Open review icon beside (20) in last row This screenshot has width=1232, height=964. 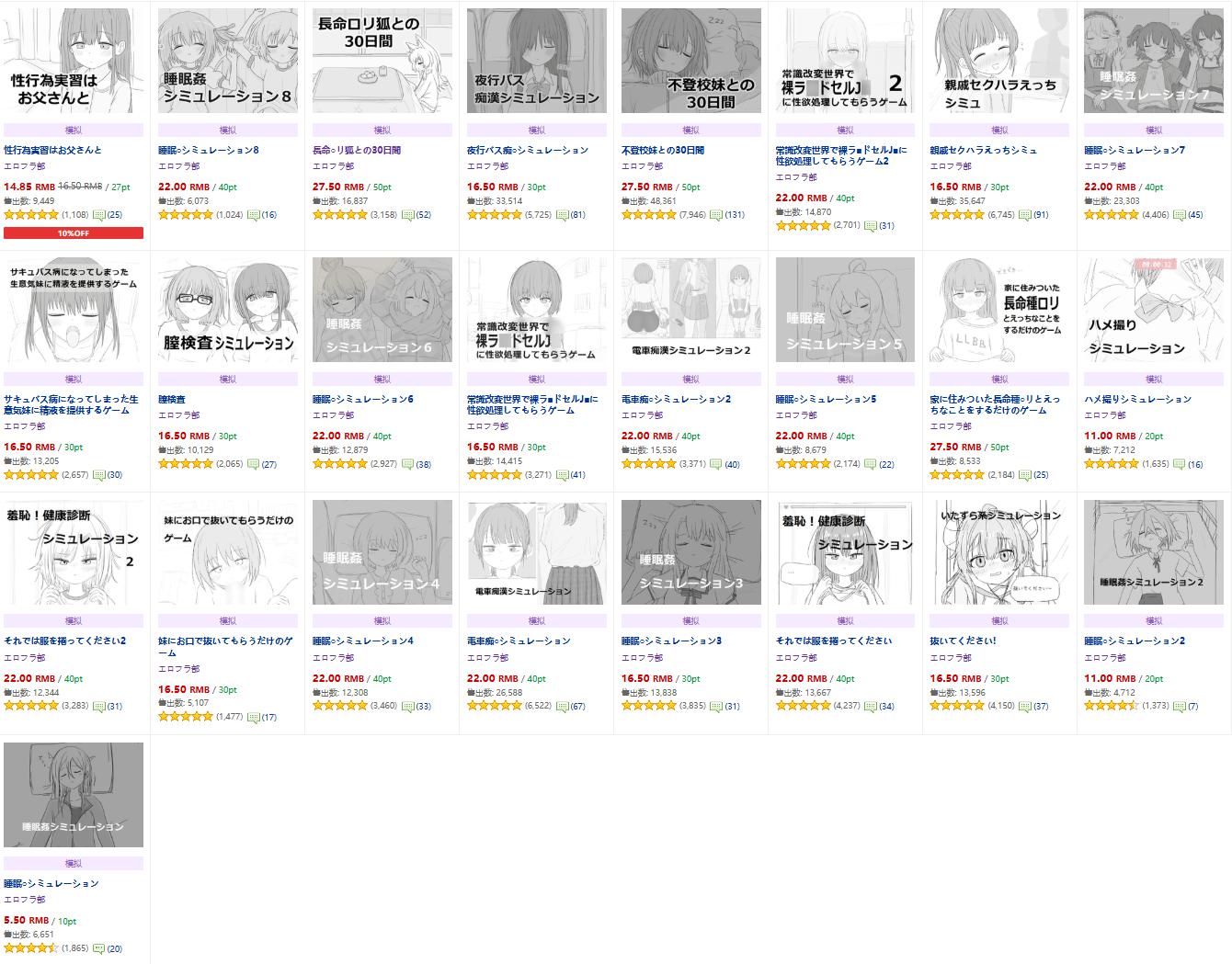pyautogui.click(x=99, y=948)
